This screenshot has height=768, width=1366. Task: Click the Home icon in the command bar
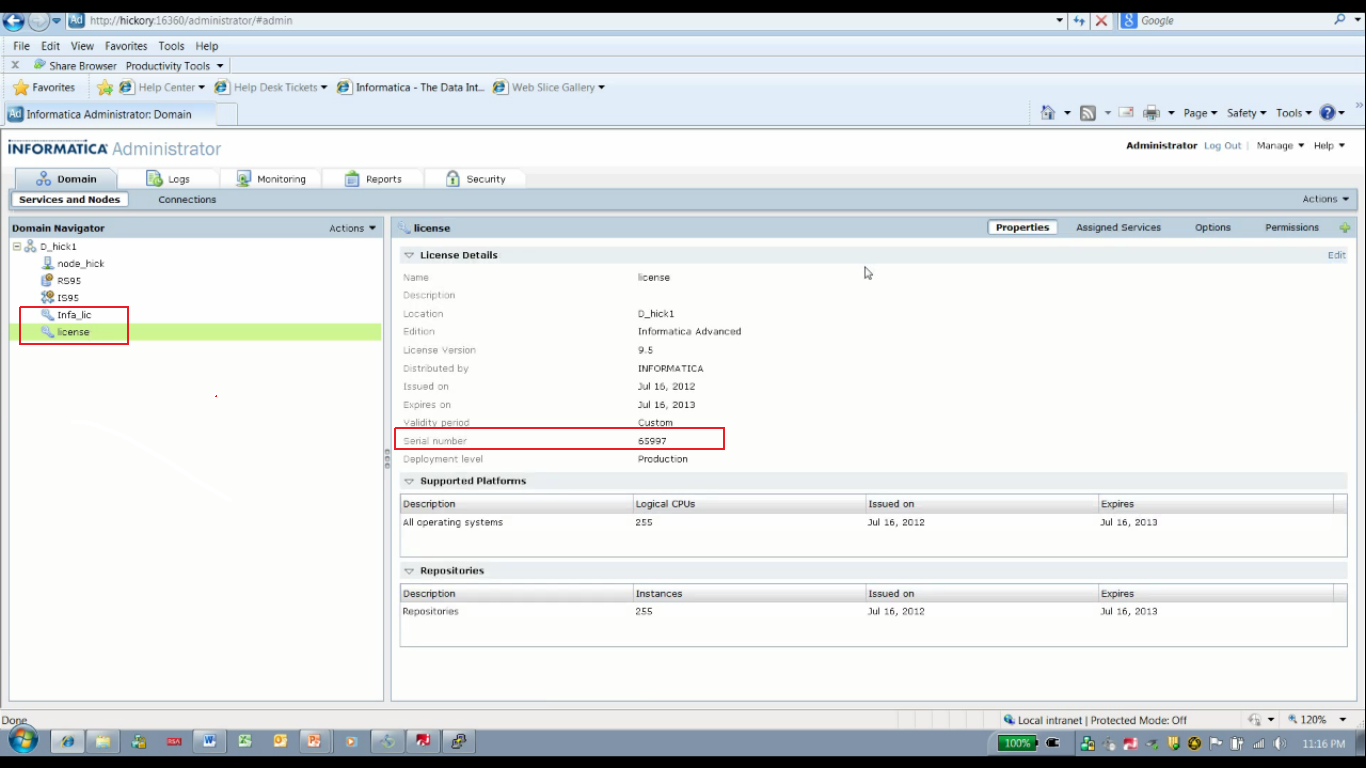pos(1048,113)
